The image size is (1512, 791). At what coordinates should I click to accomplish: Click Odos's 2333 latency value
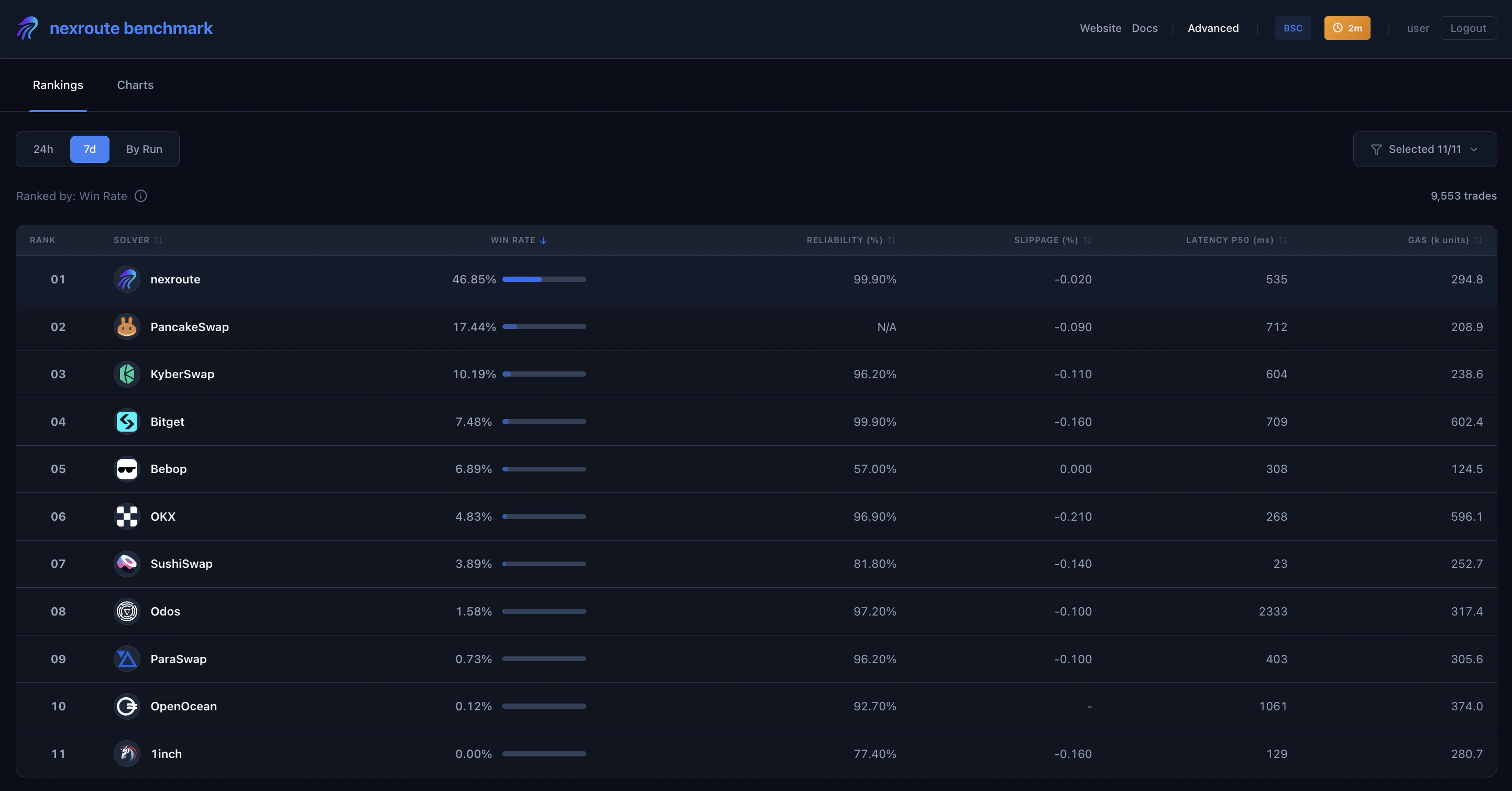coord(1273,611)
